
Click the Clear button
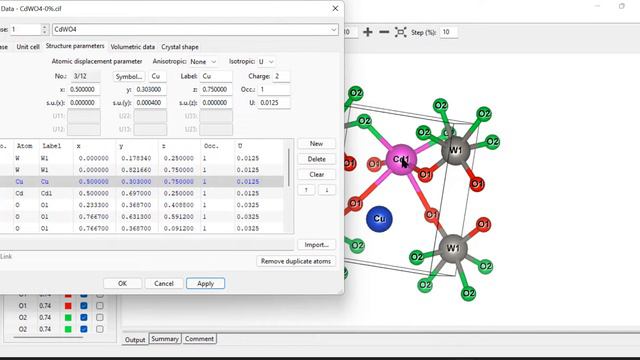[316, 175]
